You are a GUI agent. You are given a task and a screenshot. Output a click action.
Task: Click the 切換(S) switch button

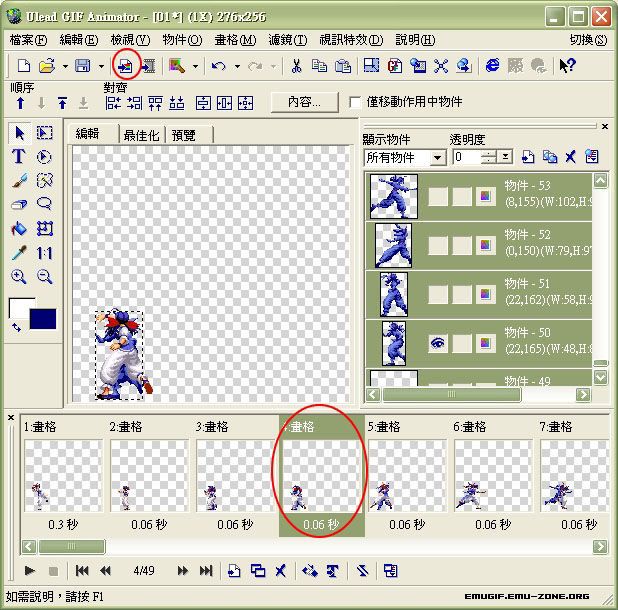(x=588, y=40)
